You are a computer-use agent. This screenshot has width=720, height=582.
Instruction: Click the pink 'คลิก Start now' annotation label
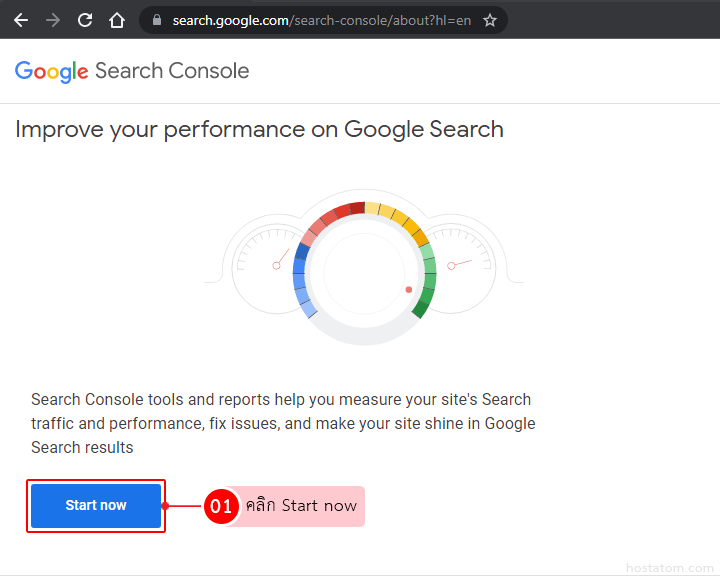coord(300,506)
